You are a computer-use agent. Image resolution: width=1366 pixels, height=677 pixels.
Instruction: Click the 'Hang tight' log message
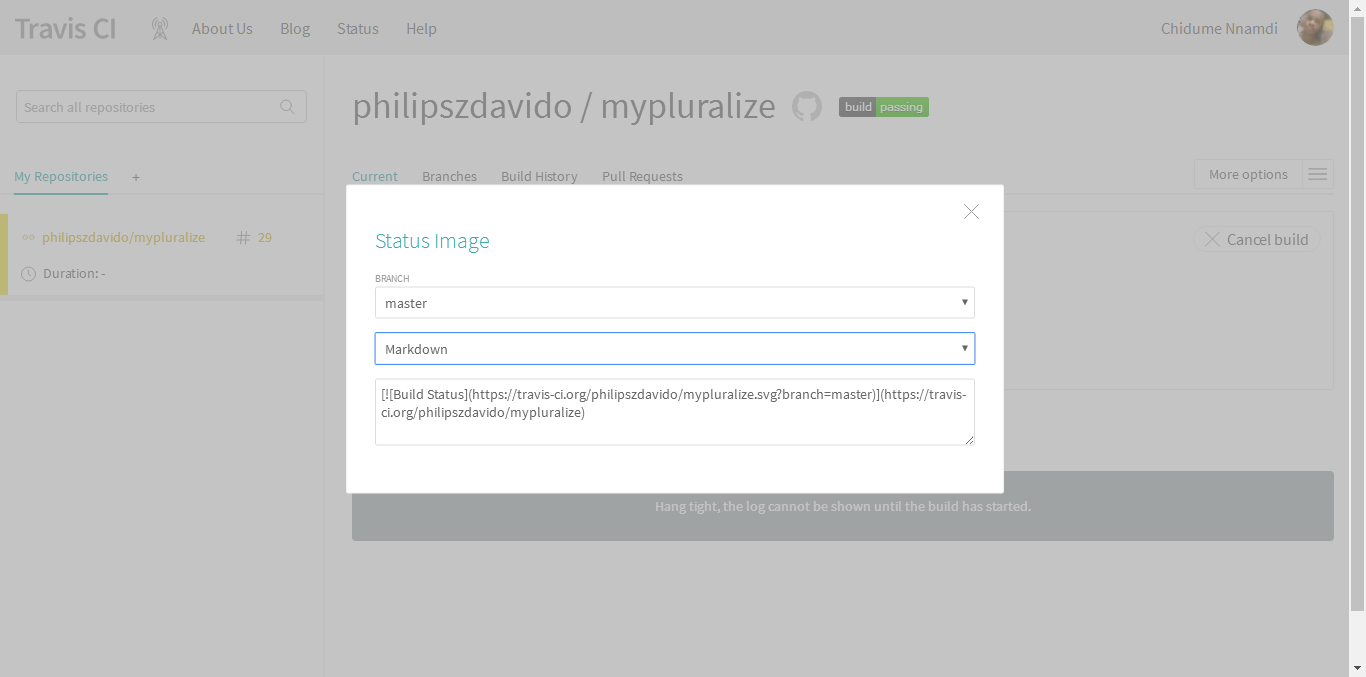coord(843,507)
